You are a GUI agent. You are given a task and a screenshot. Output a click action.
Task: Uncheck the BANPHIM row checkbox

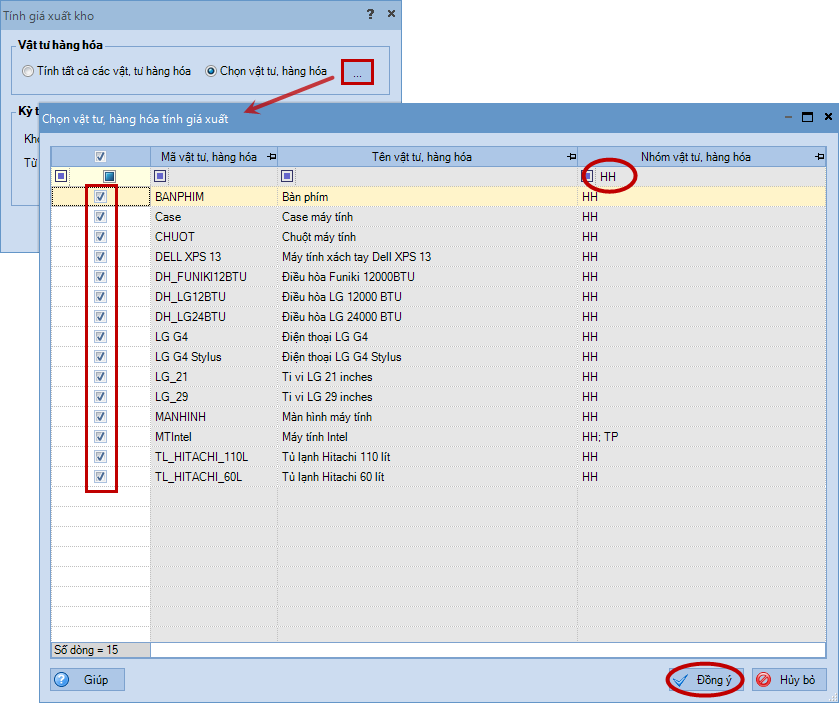(100, 197)
